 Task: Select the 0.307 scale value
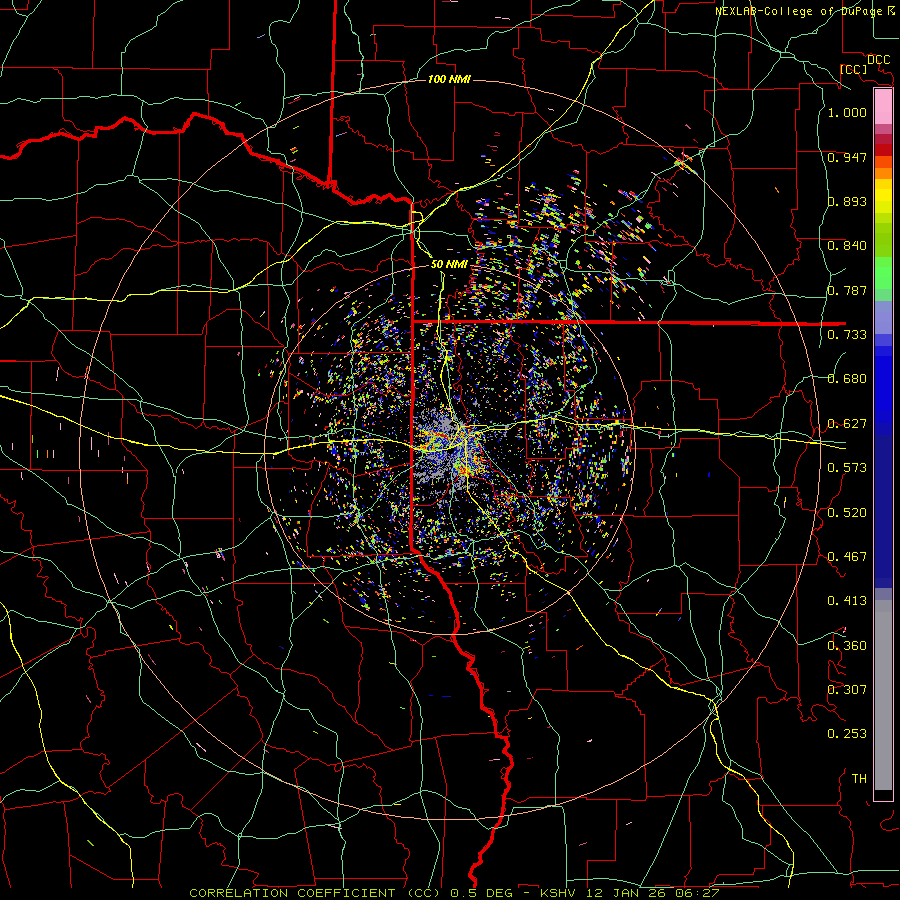point(847,690)
